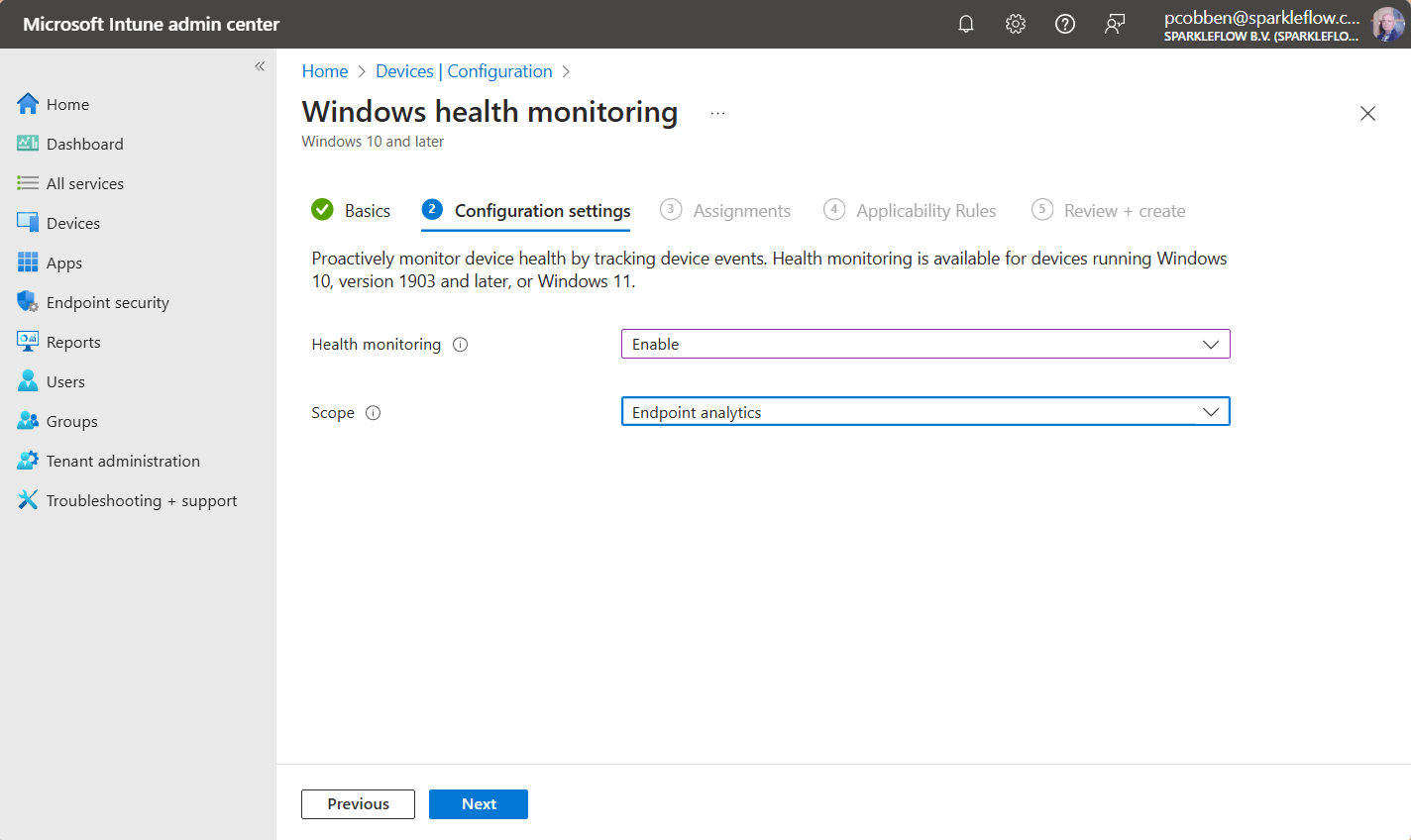Open the feedback icon in header
The width and height of the screenshot is (1411, 840).
tap(1115, 24)
